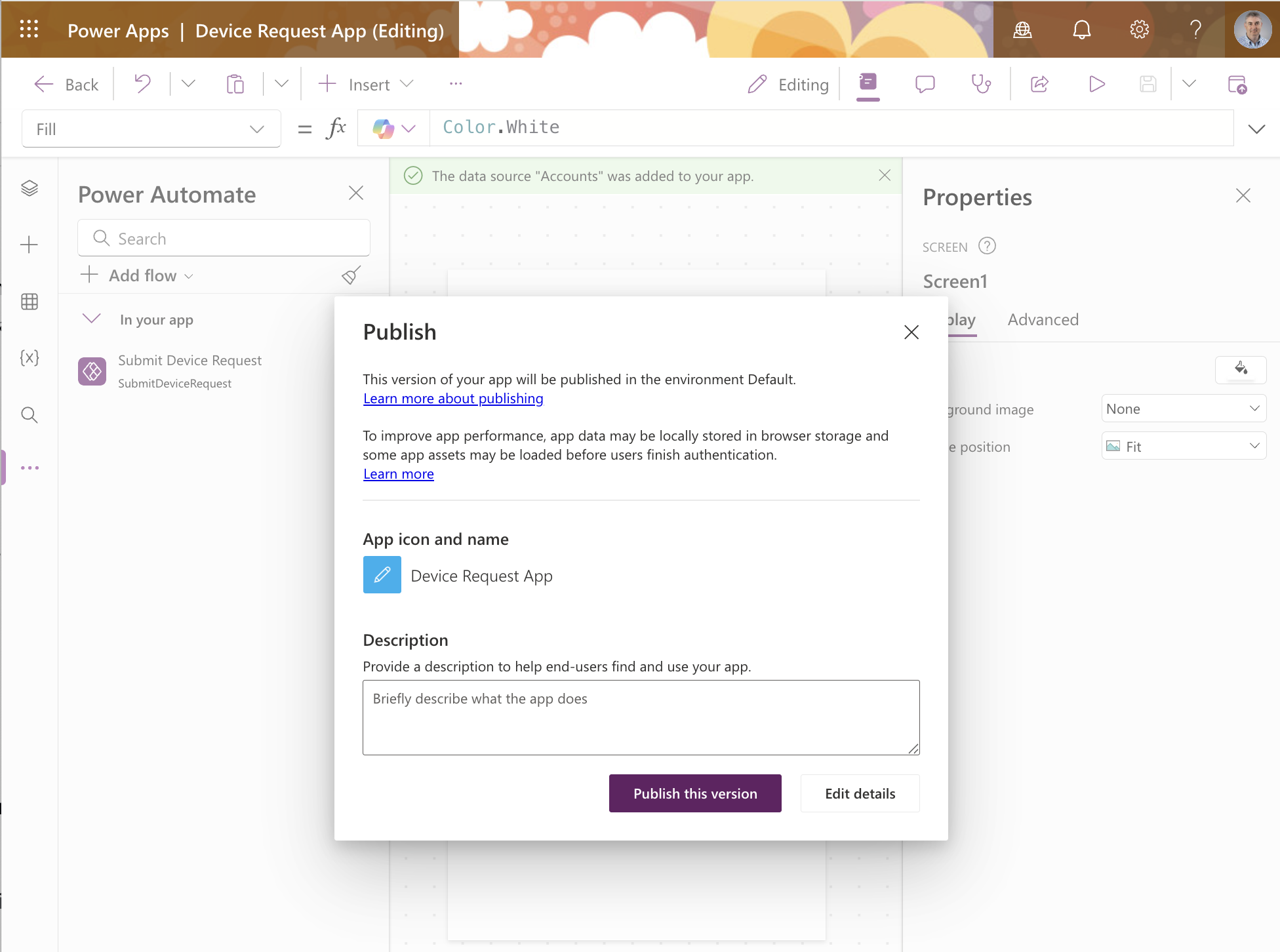The width and height of the screenshot is (1280, 952).
Task: Open the Insert menu
Action: (x=366, y=84)
